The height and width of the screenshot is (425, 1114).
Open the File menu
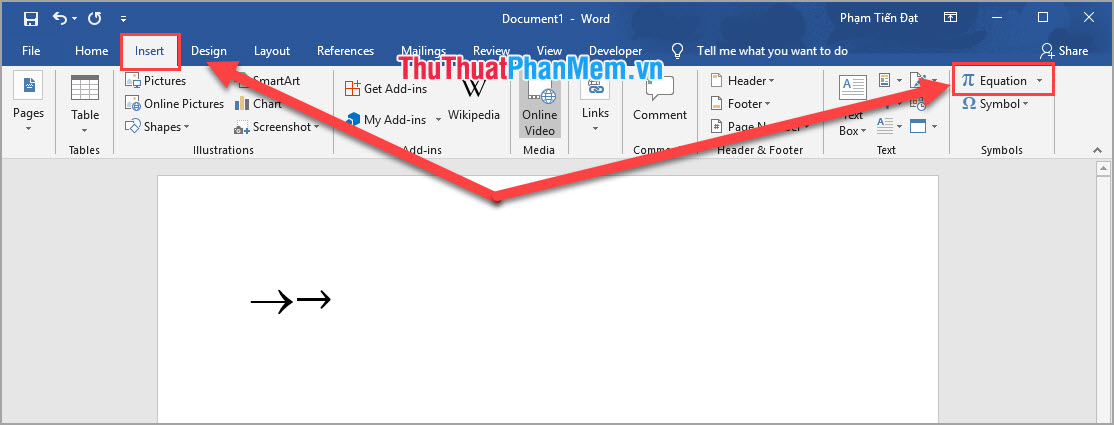(x=31, y=51)
